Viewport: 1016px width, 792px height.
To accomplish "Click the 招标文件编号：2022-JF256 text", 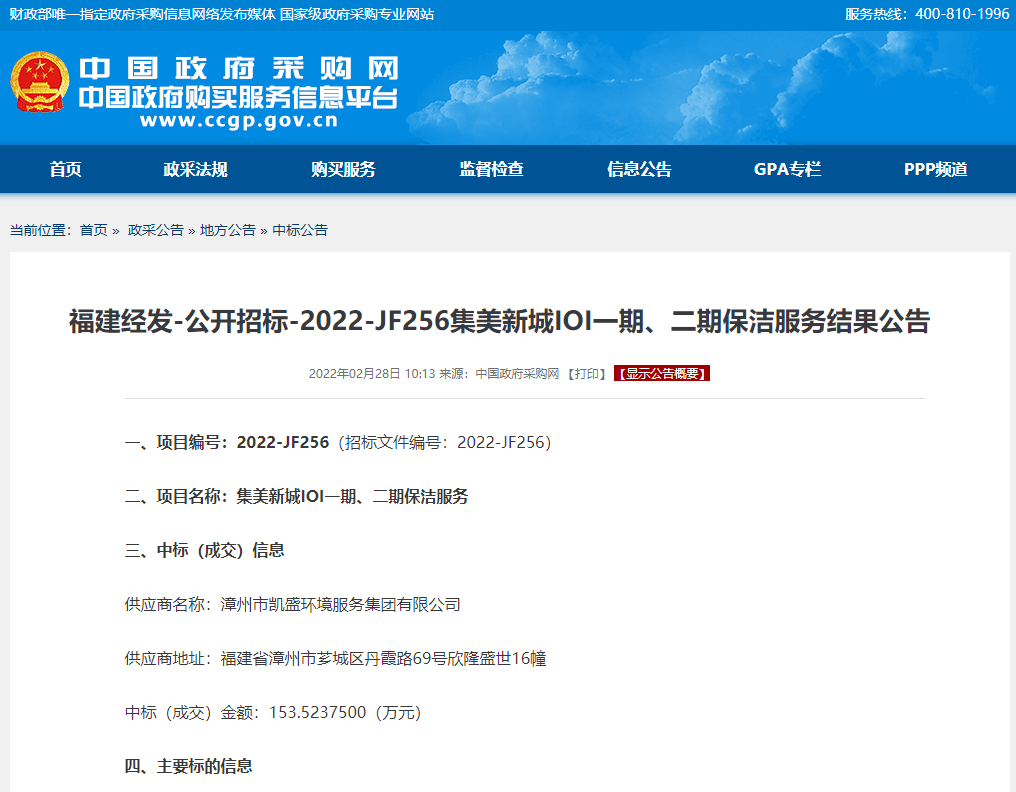I will (444, 442).
